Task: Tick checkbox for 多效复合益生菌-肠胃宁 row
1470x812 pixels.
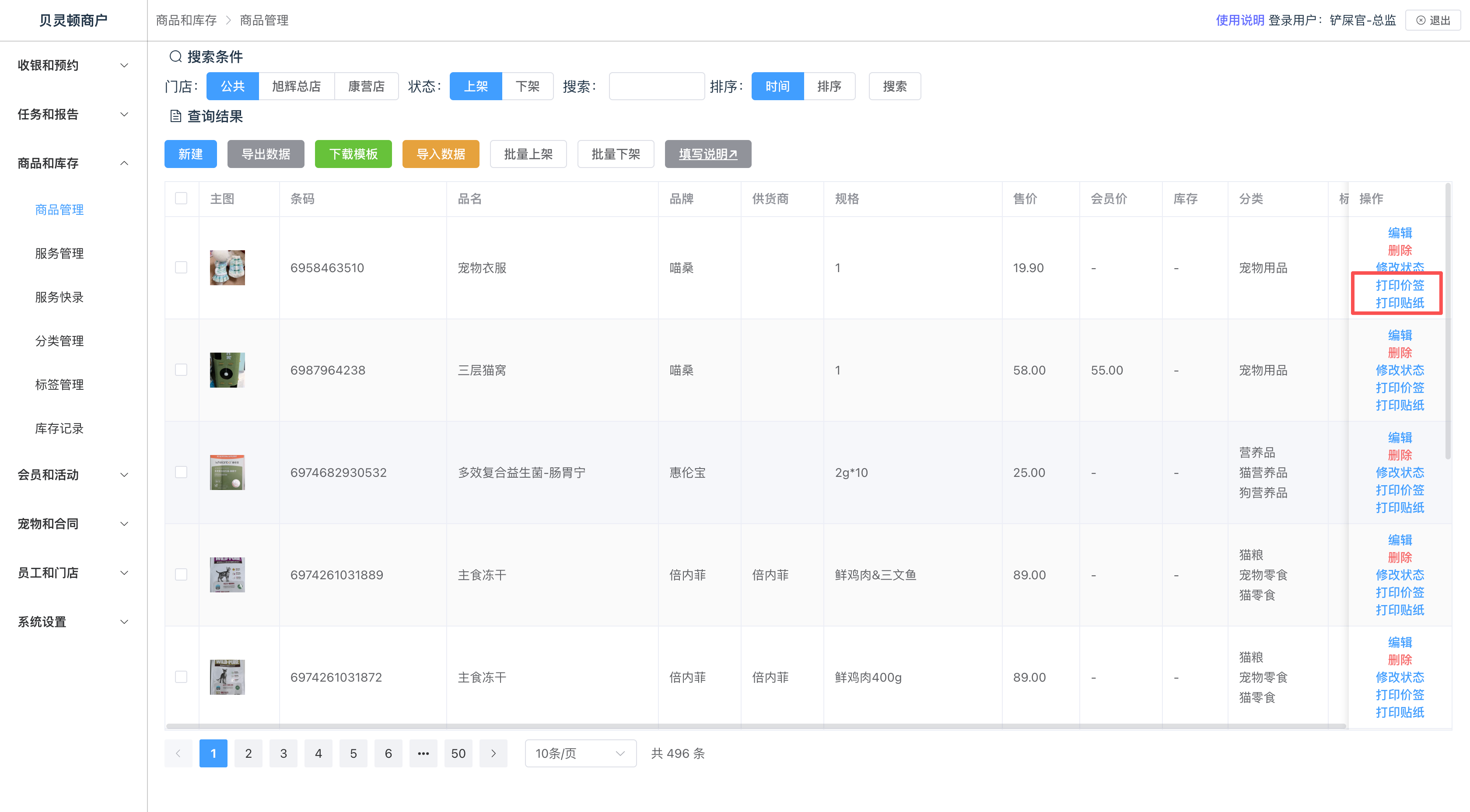Action: click(x=181, y=472)
